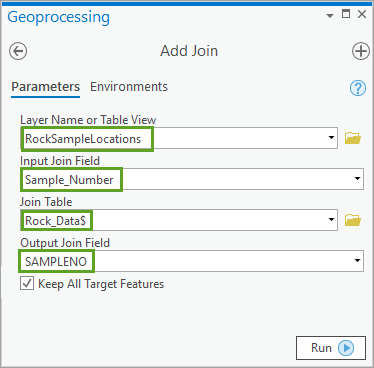Click the Sample_Number input field
The image size is (374, 368).
pos(192,179)
